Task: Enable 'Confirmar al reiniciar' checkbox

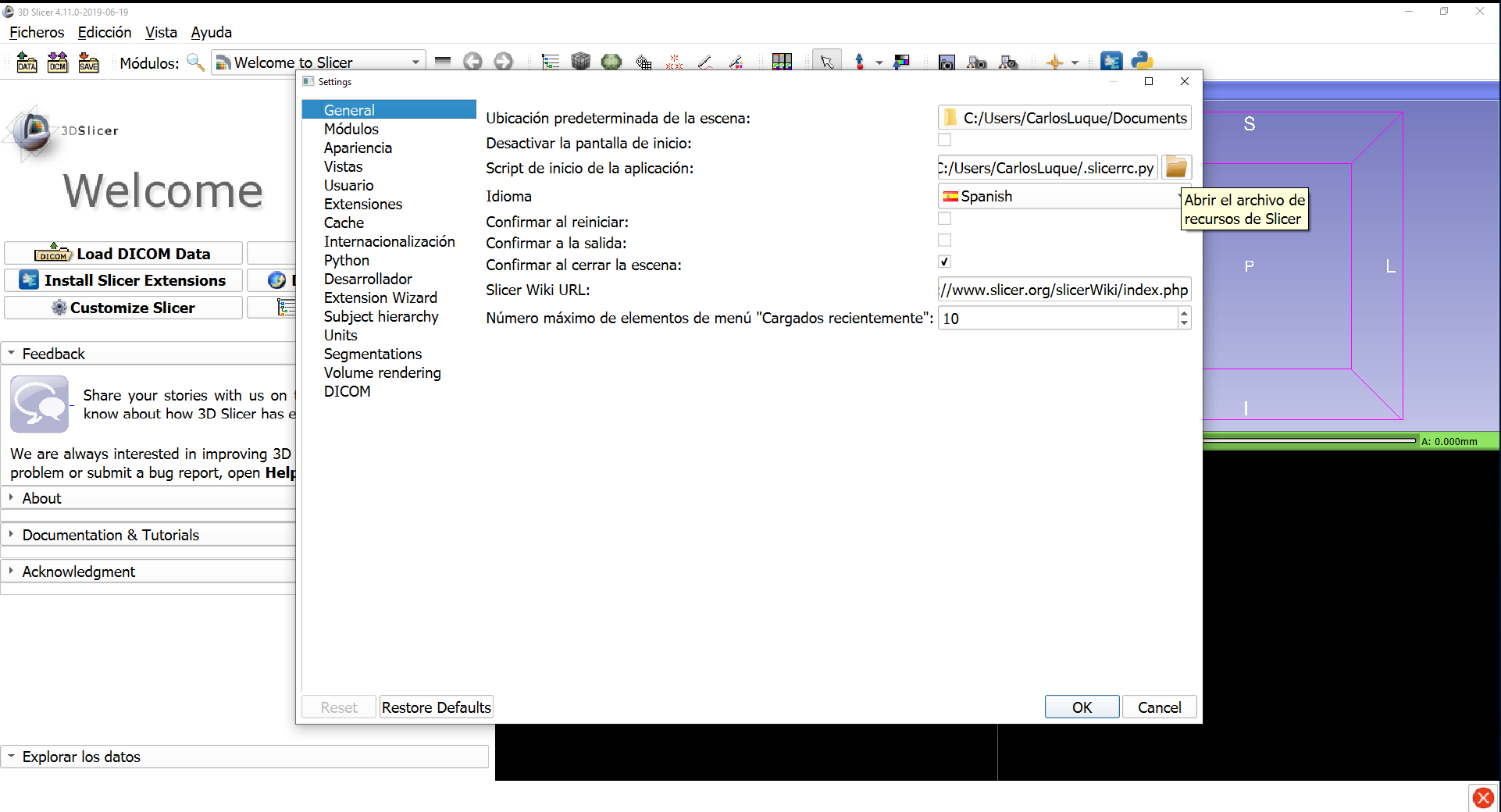Action: point(944,219)
